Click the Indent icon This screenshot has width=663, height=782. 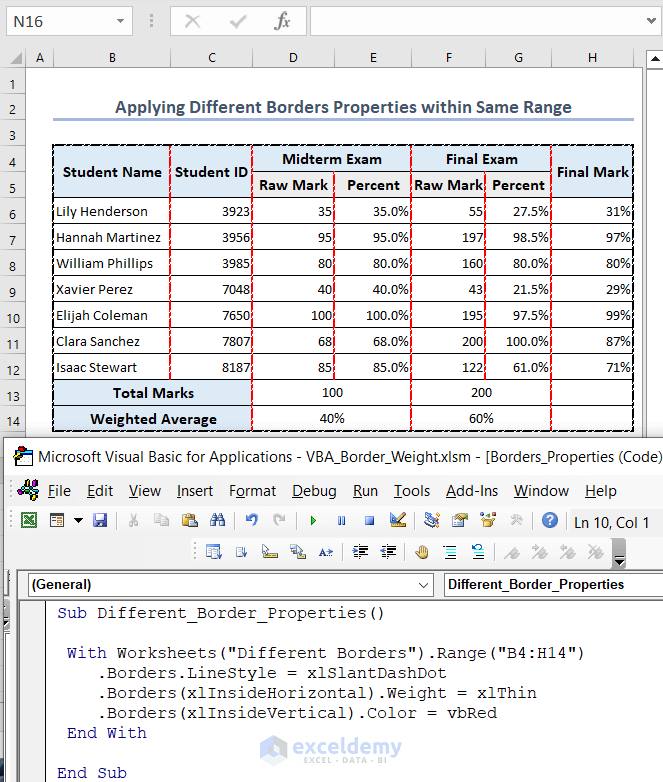tap(360, 552)
